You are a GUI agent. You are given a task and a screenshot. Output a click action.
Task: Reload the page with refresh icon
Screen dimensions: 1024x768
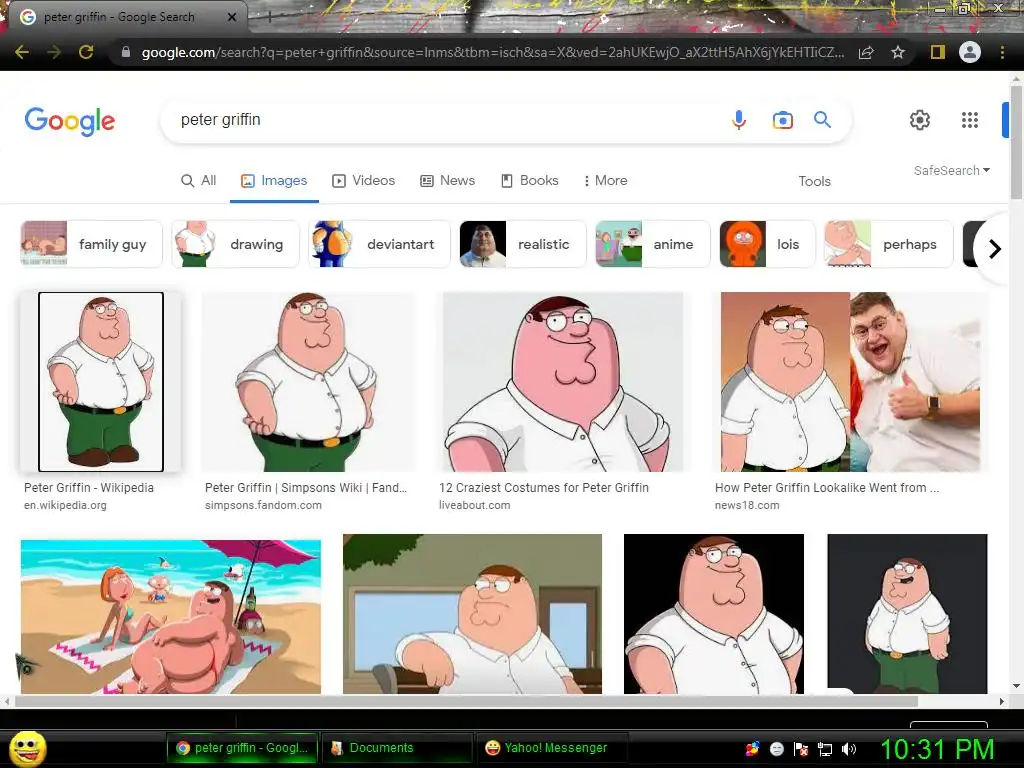86,52
